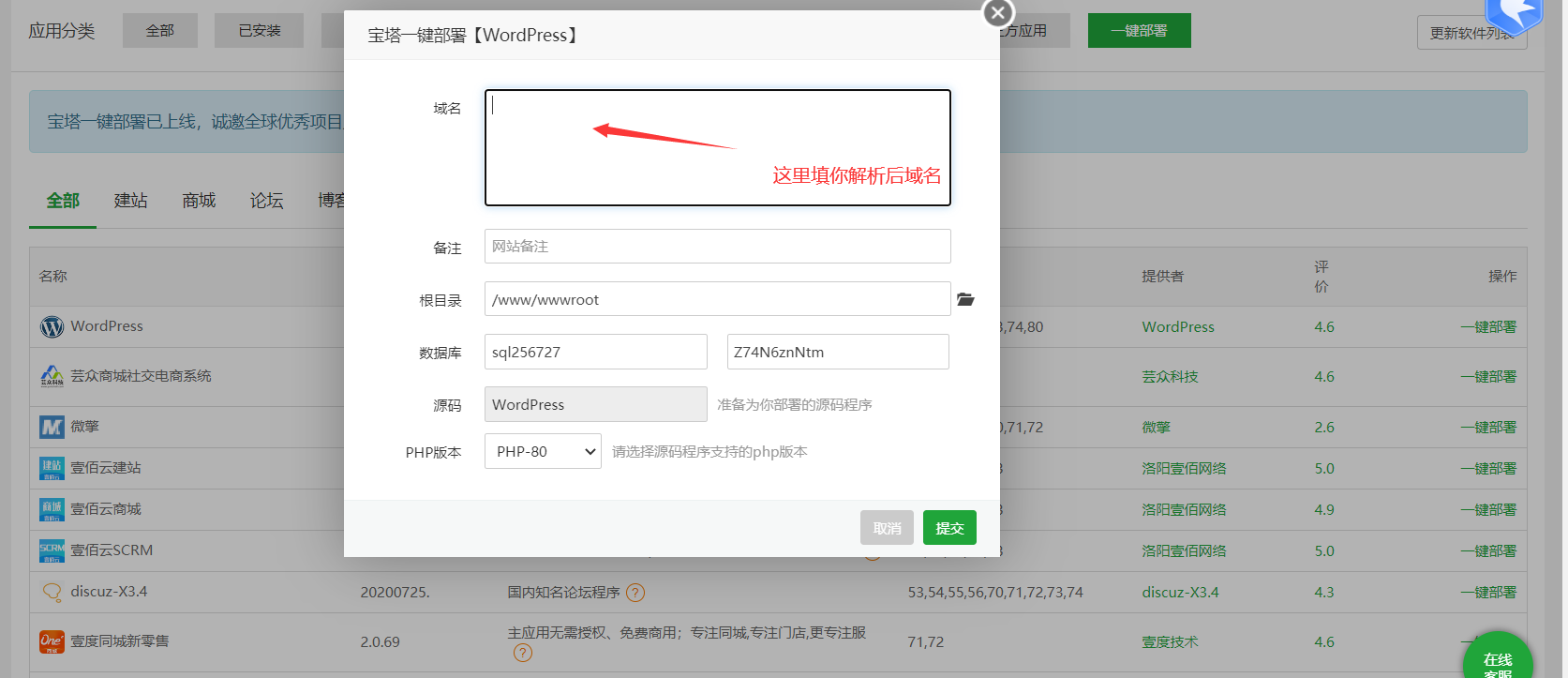Image resolution: width=1568 pixels, height=678 pixels.
Task: Click the 壹佰云建站 app icon
Action: click(52, 468)
